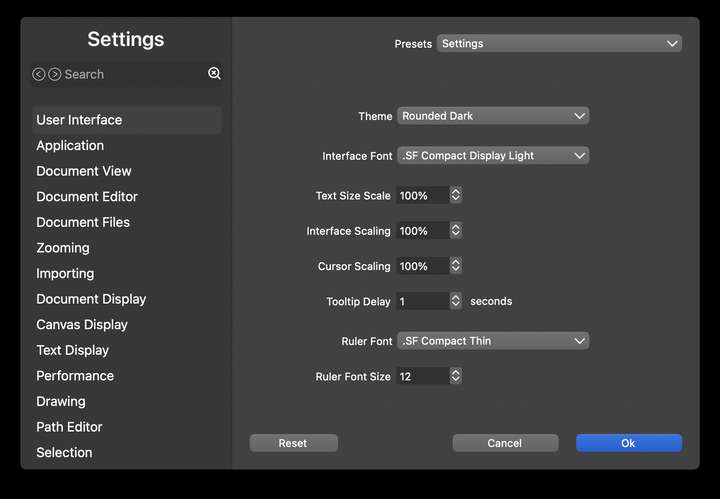This screenshot has height=499, width=720.
Task: Click the Tooltip Delay stepper arrows
Action: point(456,301)
